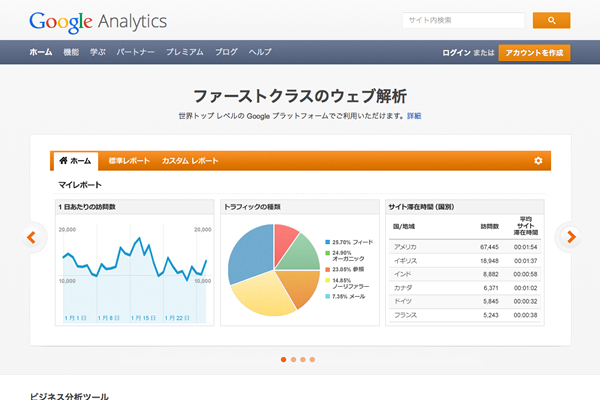The image size is (600, 400).
Task: Open the 機能 navigation item
Action: click(71, 52)
